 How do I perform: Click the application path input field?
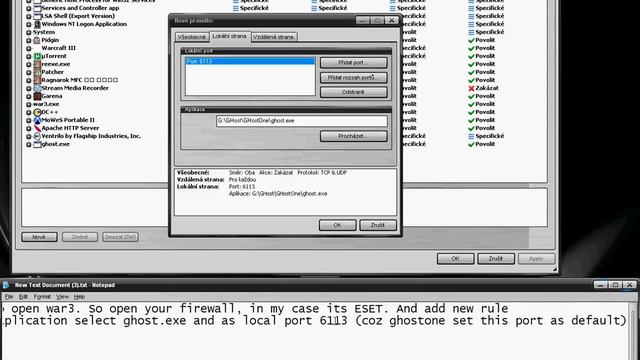(x=302, y=121)
